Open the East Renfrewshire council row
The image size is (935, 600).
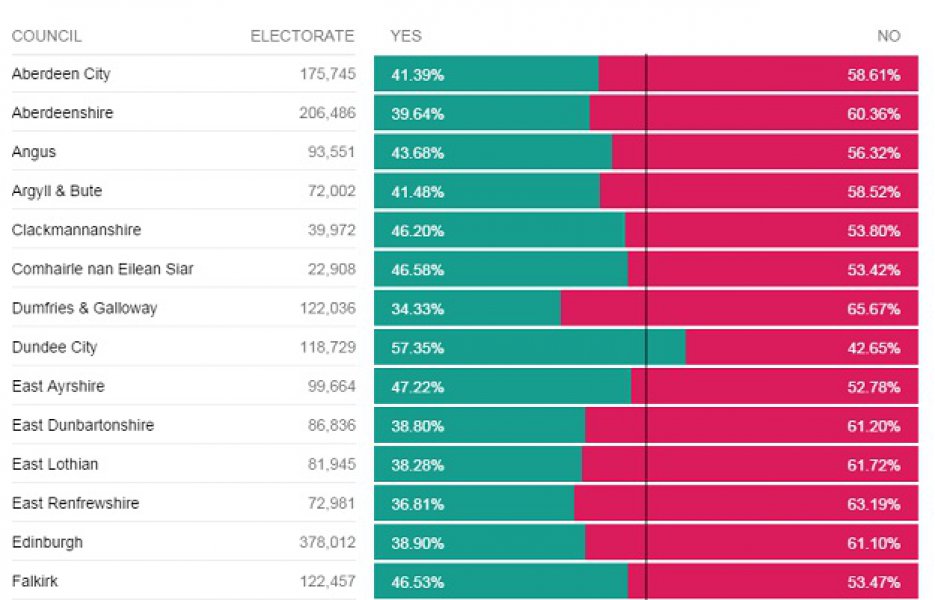tap(75, 504)
